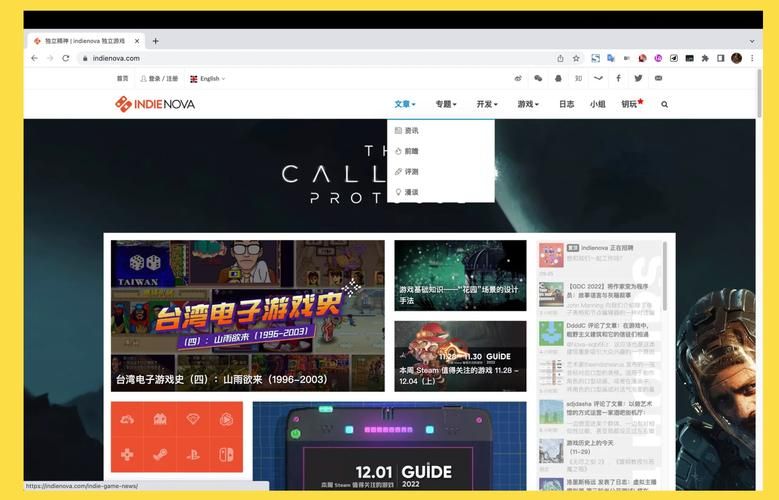Click the QQ penguin icon
This screenshot has width=779, height=500.
(x=558, y=79)
